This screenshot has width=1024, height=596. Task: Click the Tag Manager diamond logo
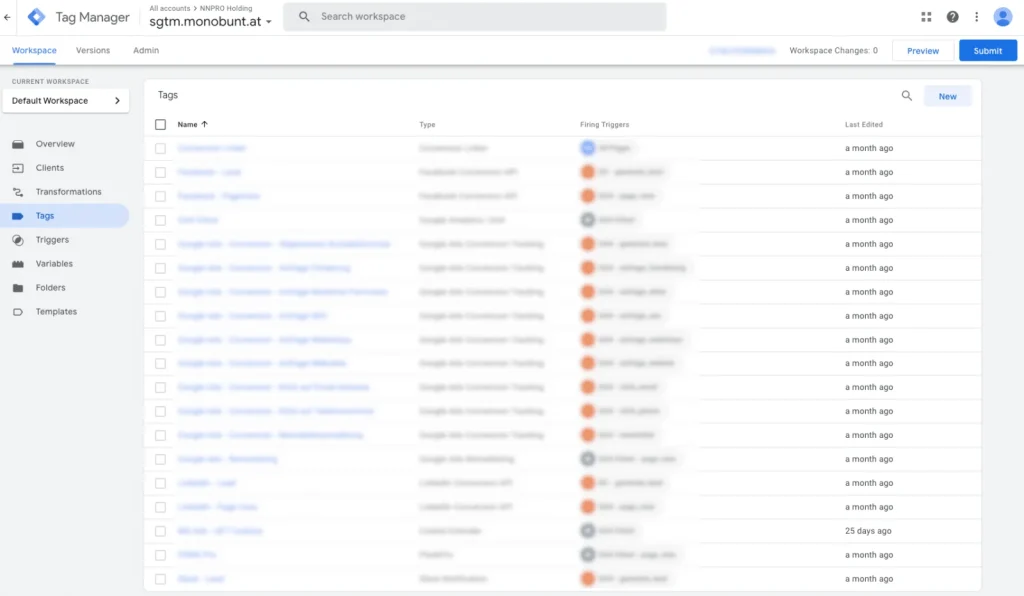(37, 17)
